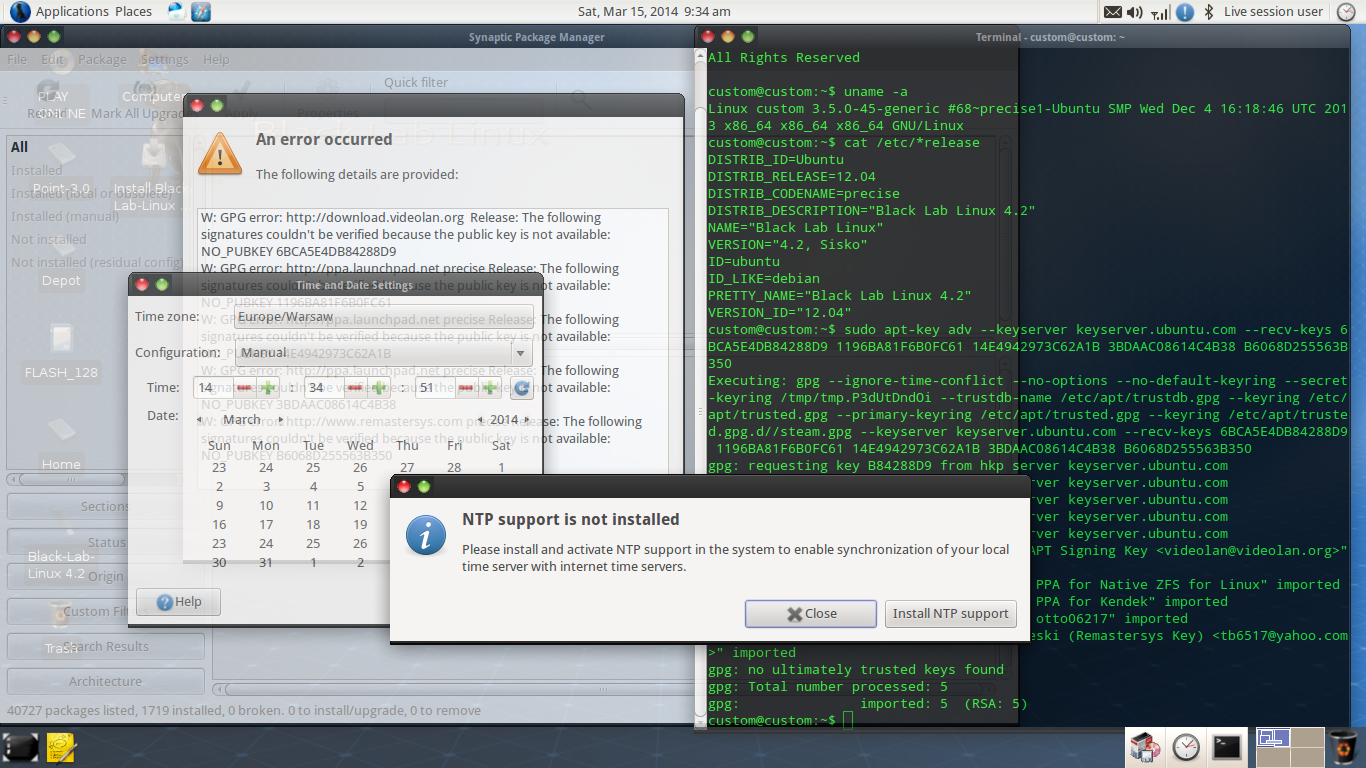Open terminal launcher in bottom-left panel

(21, 747)
